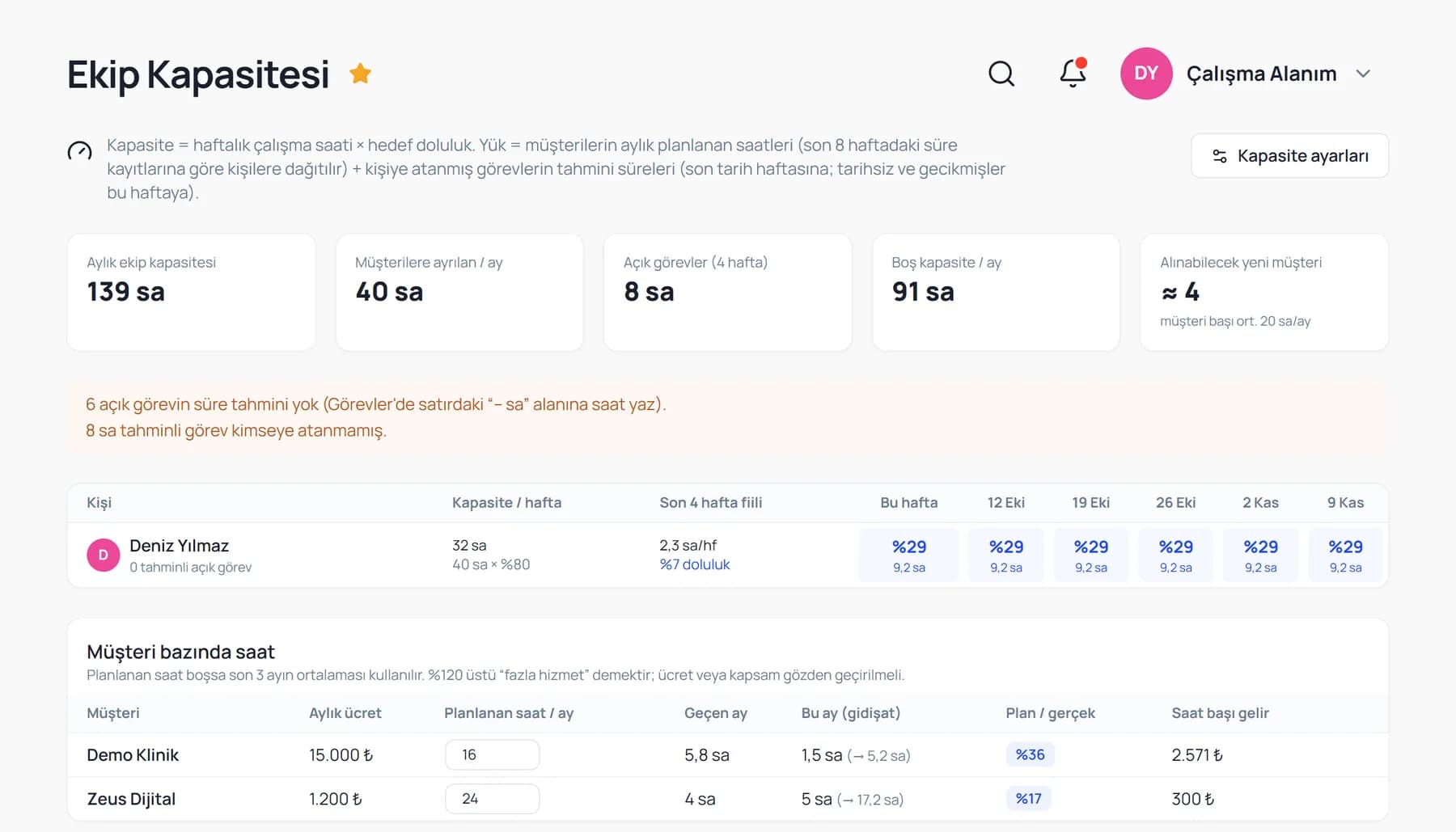Click the Çalışma Alanım workspace label
Image resolution: width=1456 pixels, height=832 pixels.
pos(1261,74)
